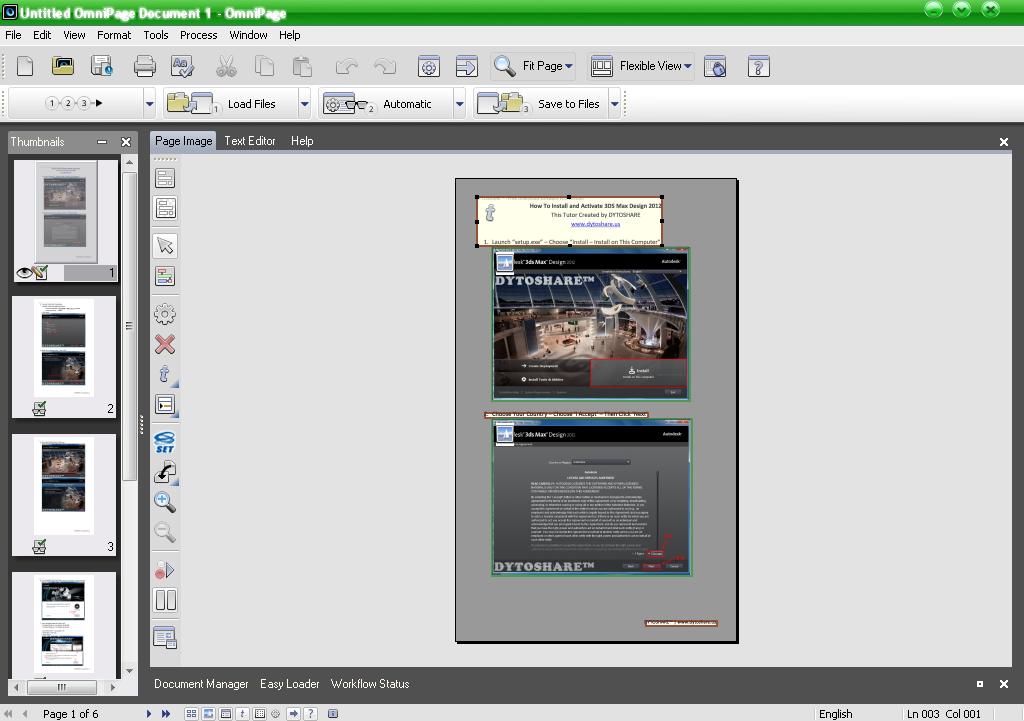Viewport: 1024px width, 721px height.
Task: Minimize the Thumbnails panel
Action: pyautogui.click(x=102, y=142)
